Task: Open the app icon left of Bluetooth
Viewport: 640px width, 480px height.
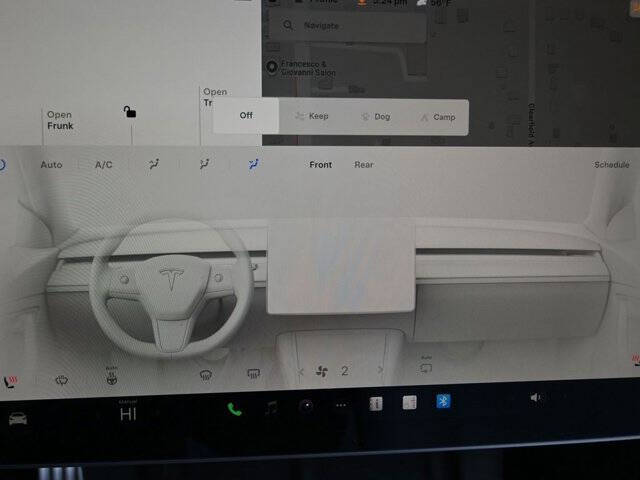Action: (x=409, y=402)
